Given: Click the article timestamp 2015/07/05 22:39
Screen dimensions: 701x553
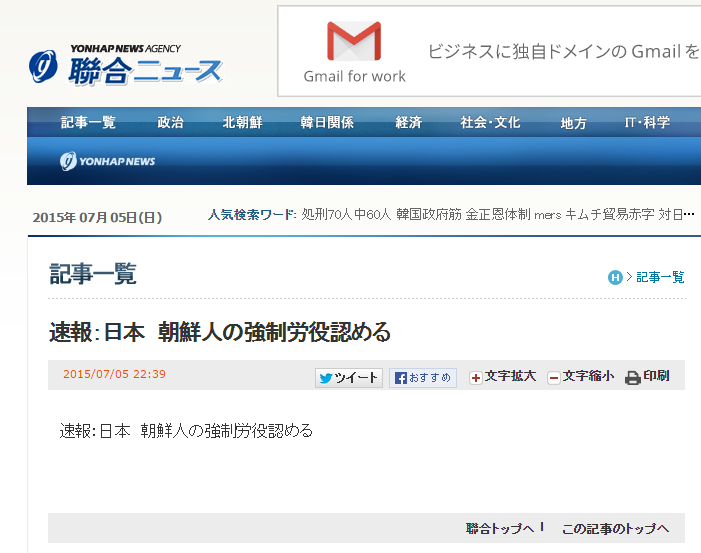Looking at the screenshot, I should (x=114, y=374).
